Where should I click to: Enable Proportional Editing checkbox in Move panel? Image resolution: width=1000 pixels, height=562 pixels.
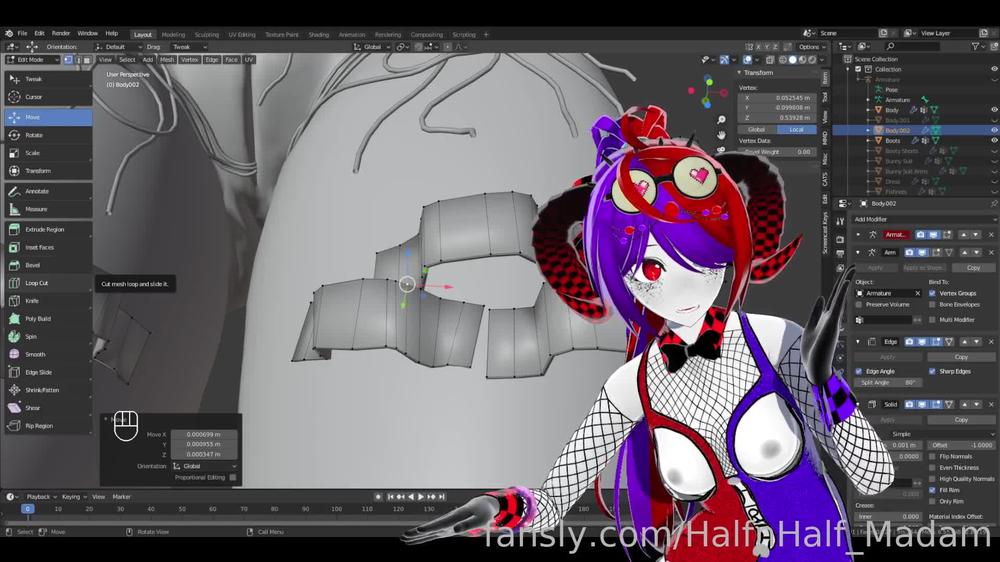(x=233, y=477)
